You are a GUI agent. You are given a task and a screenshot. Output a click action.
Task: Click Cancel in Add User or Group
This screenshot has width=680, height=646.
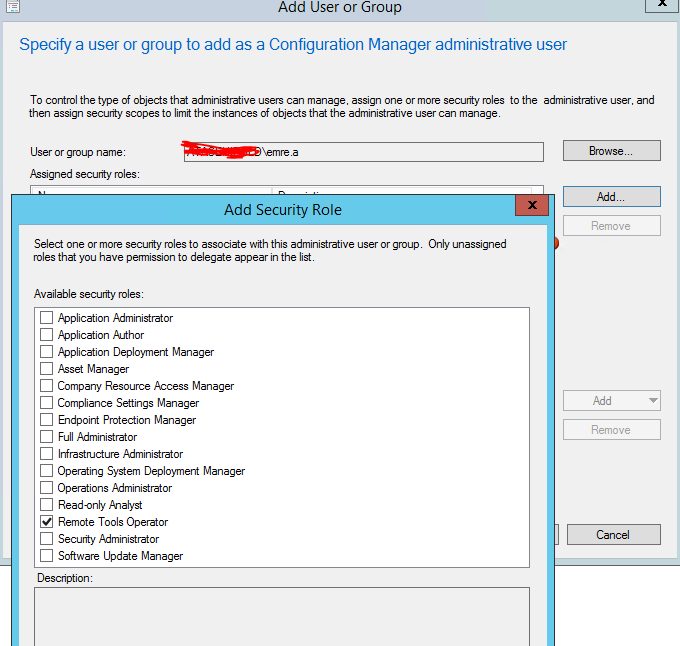pos(614,535)
